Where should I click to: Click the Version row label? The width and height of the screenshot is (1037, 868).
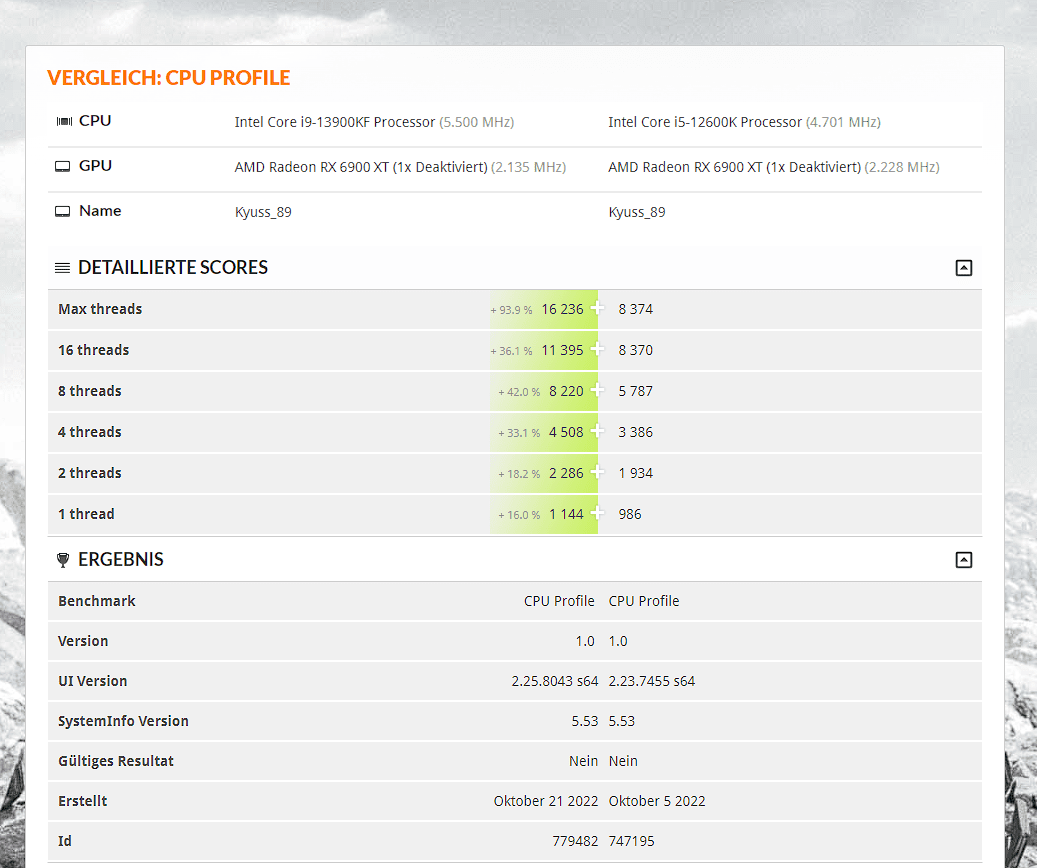83,641
